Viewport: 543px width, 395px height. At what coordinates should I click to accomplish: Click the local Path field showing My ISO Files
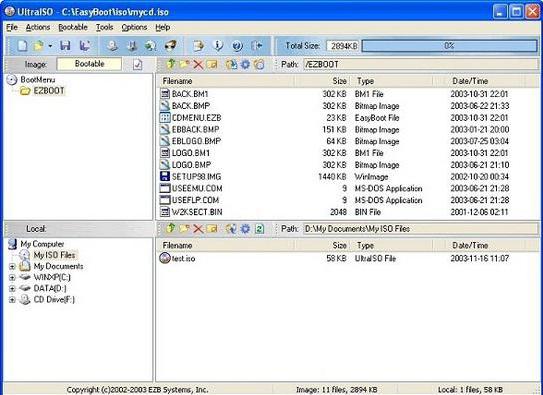pos(420,229)
